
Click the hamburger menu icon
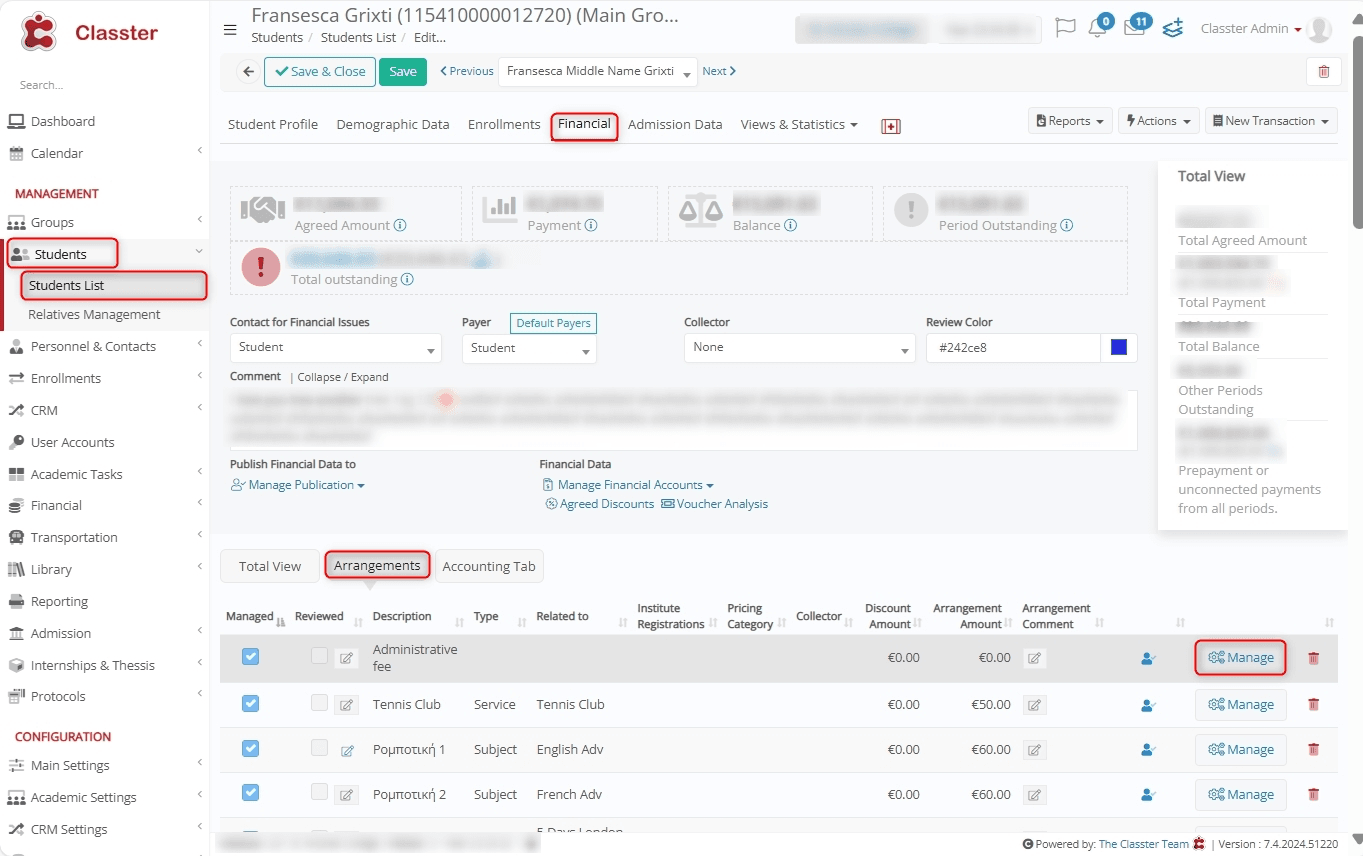pos(230,29)
